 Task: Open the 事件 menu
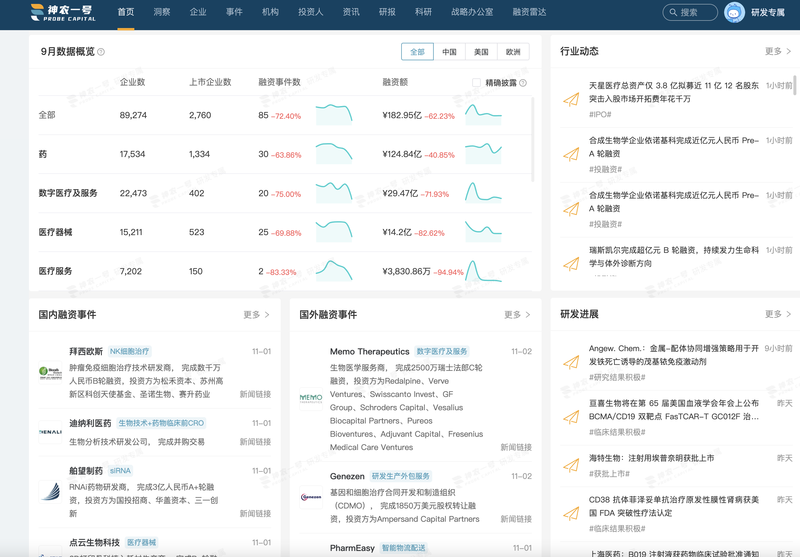point(234,12)
